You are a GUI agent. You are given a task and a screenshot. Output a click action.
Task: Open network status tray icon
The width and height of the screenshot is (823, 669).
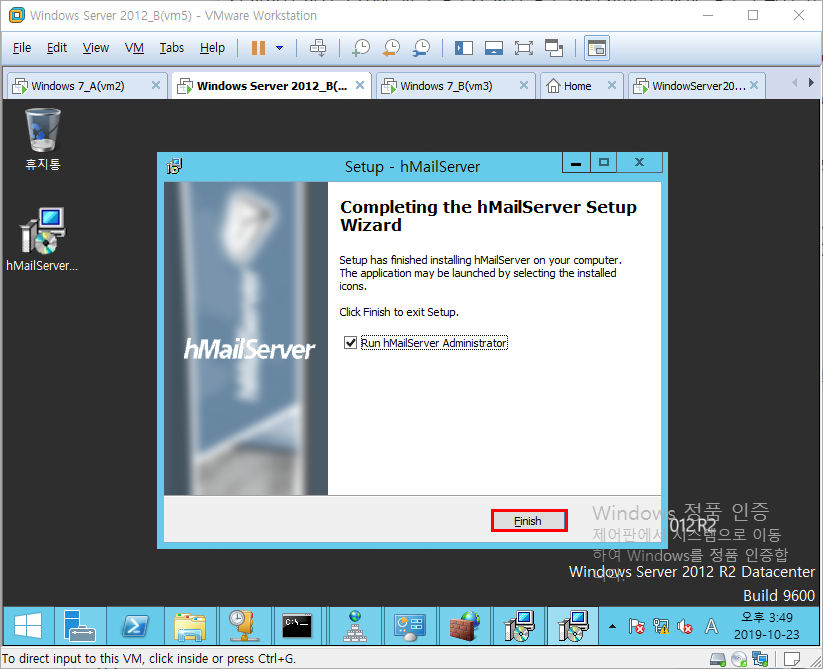pyautogui.click(x=661, y=626)
